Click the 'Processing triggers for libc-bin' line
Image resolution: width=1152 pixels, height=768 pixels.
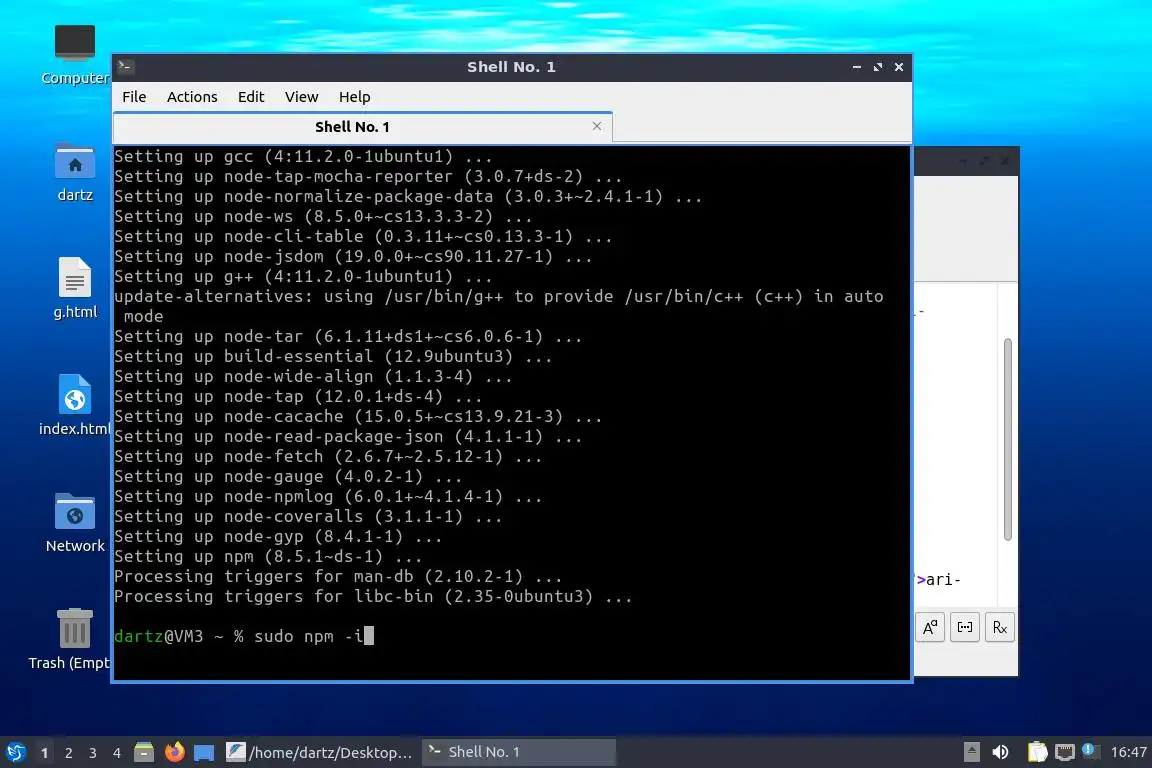373,596
